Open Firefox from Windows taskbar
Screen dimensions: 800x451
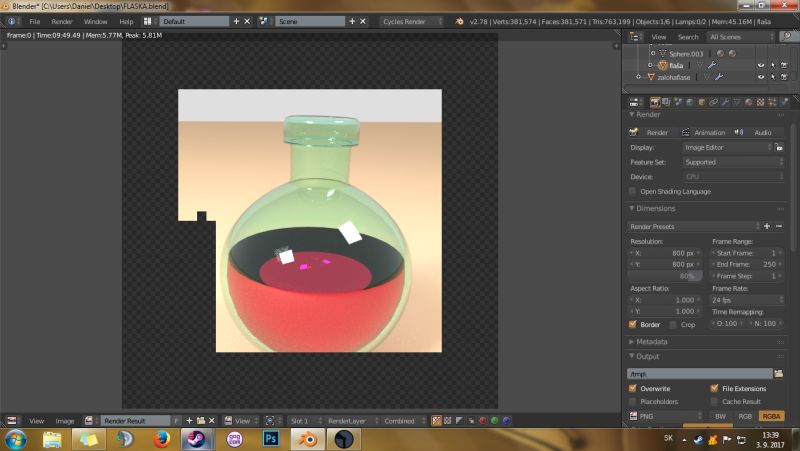161,439
